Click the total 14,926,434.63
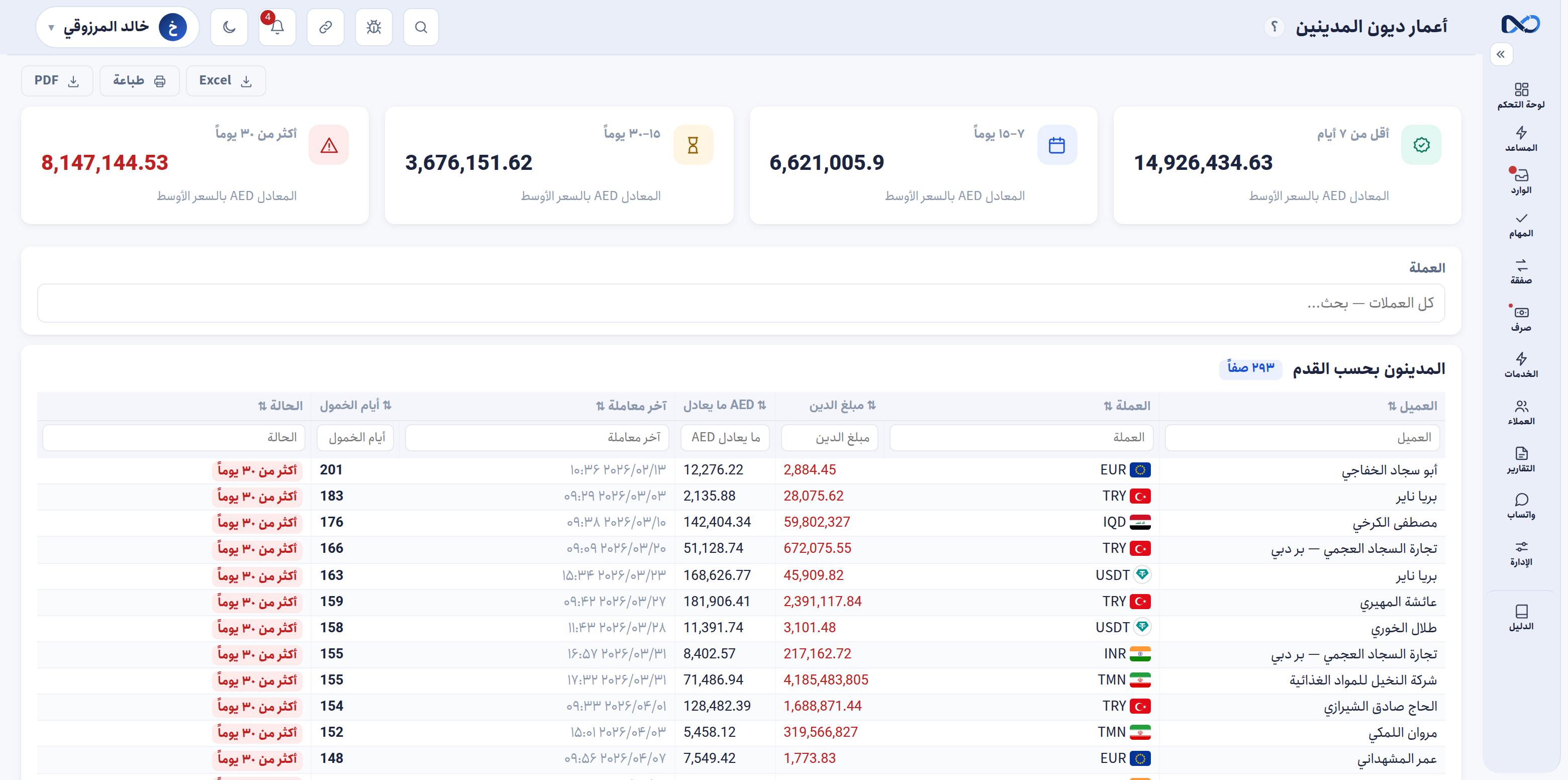Image resolution: width=1568 pixels, height=780 pixels. pyautogui.click(x=1203, y=163)
